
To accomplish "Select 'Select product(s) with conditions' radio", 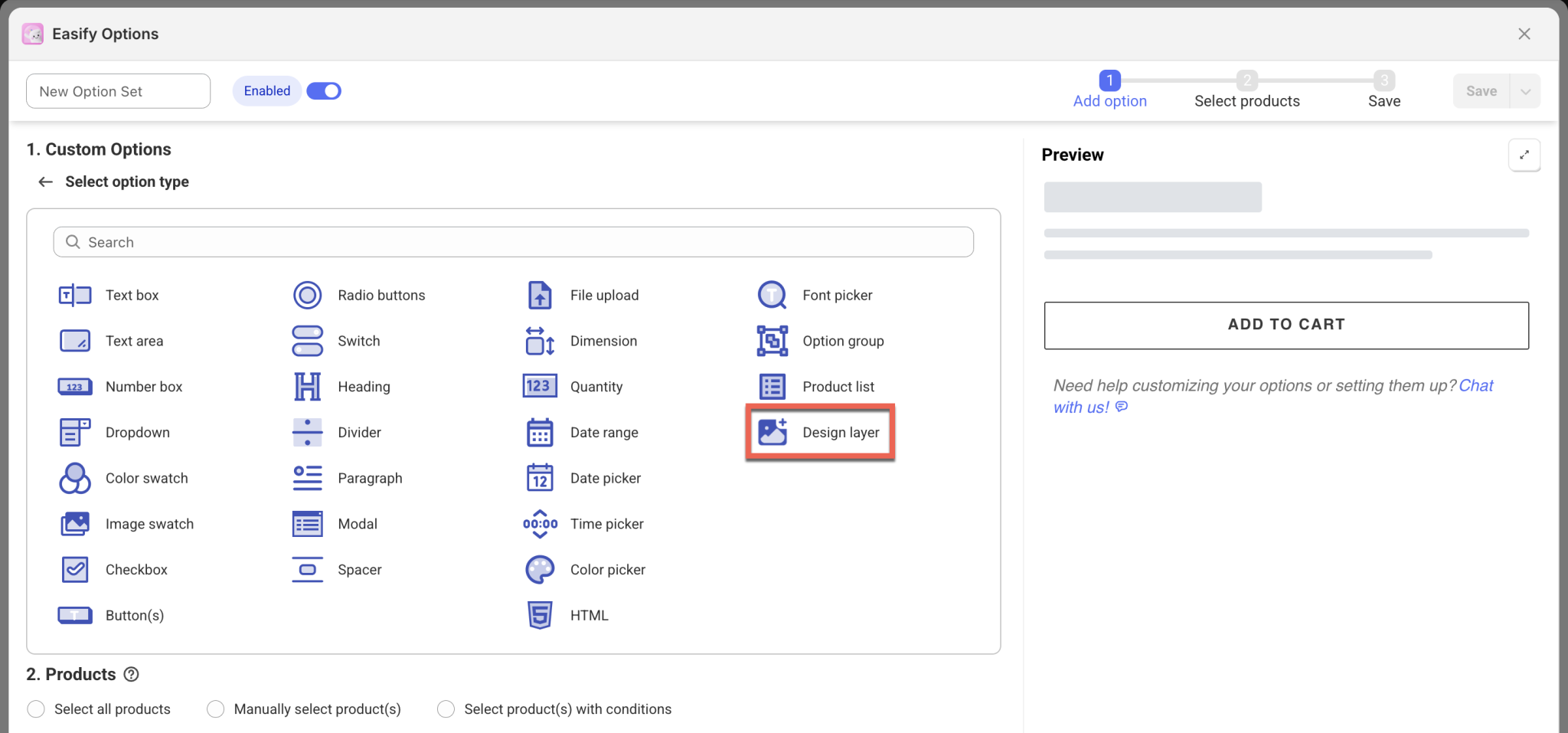I will 446,709.
